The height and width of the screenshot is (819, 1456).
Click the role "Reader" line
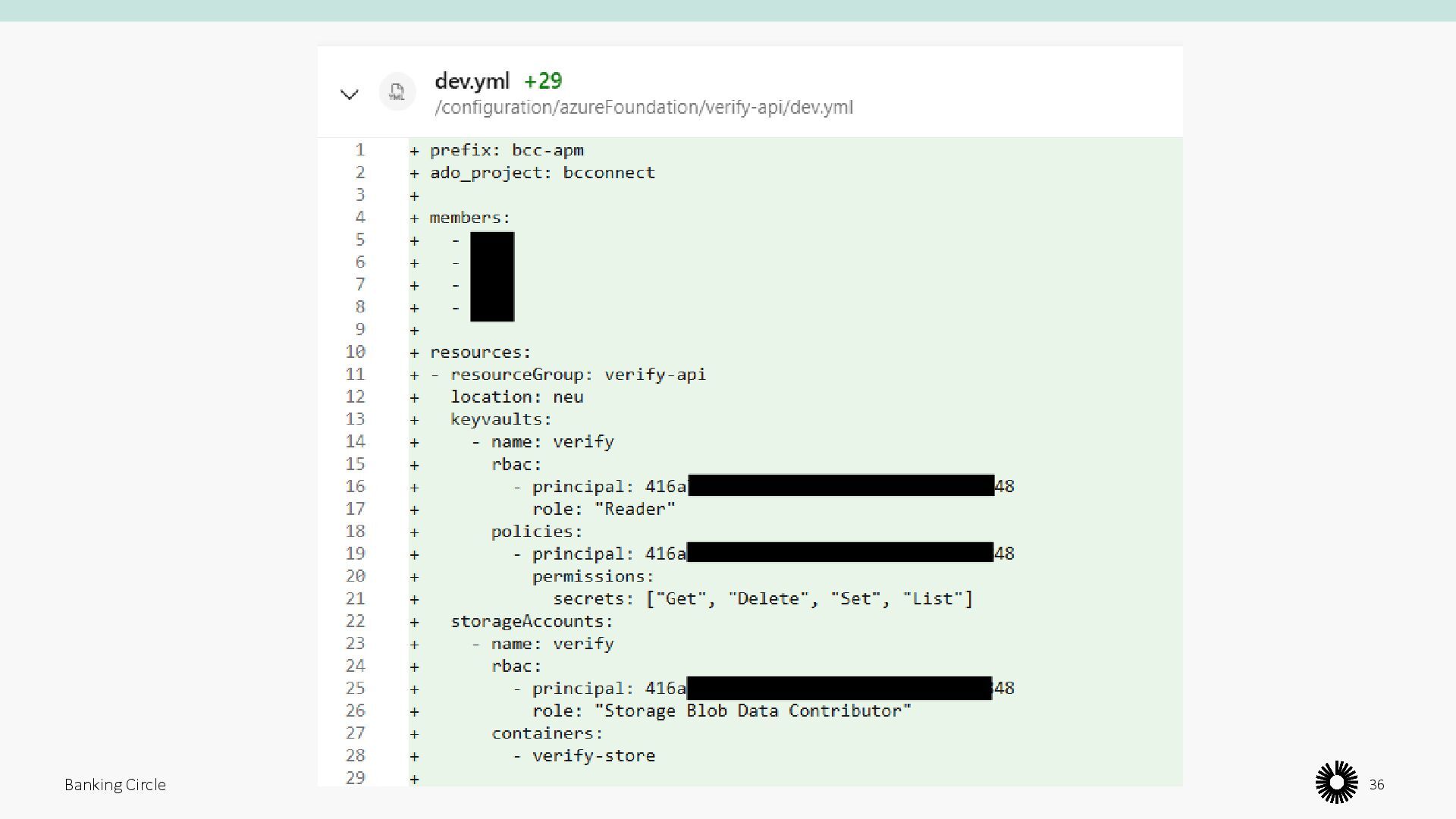point(603,509)
